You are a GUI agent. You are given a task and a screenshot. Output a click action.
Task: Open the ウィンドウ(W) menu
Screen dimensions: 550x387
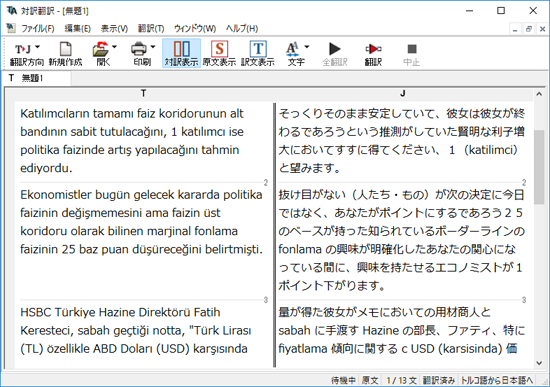(195, 28)
